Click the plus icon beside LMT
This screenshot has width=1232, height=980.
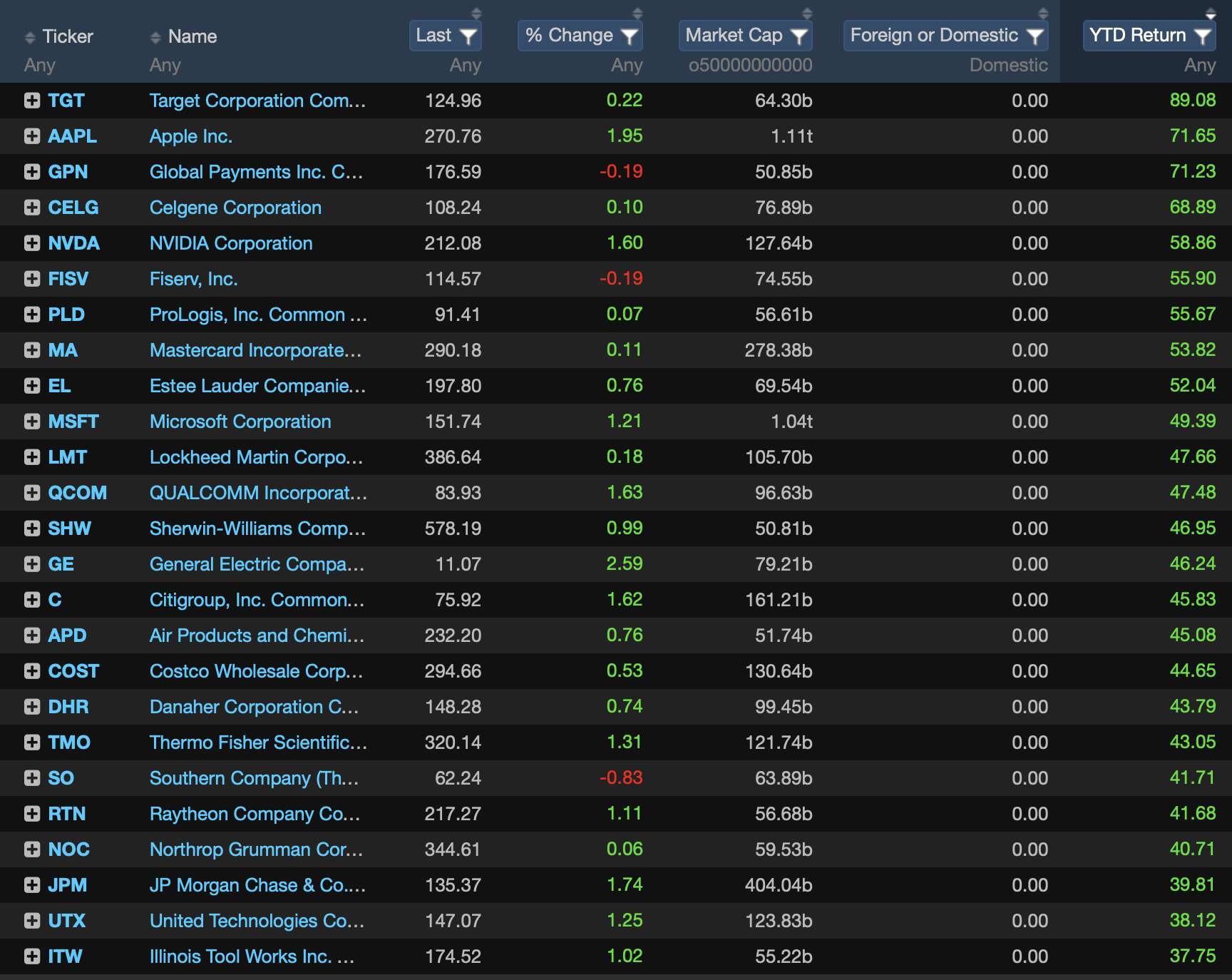[31, 457]
